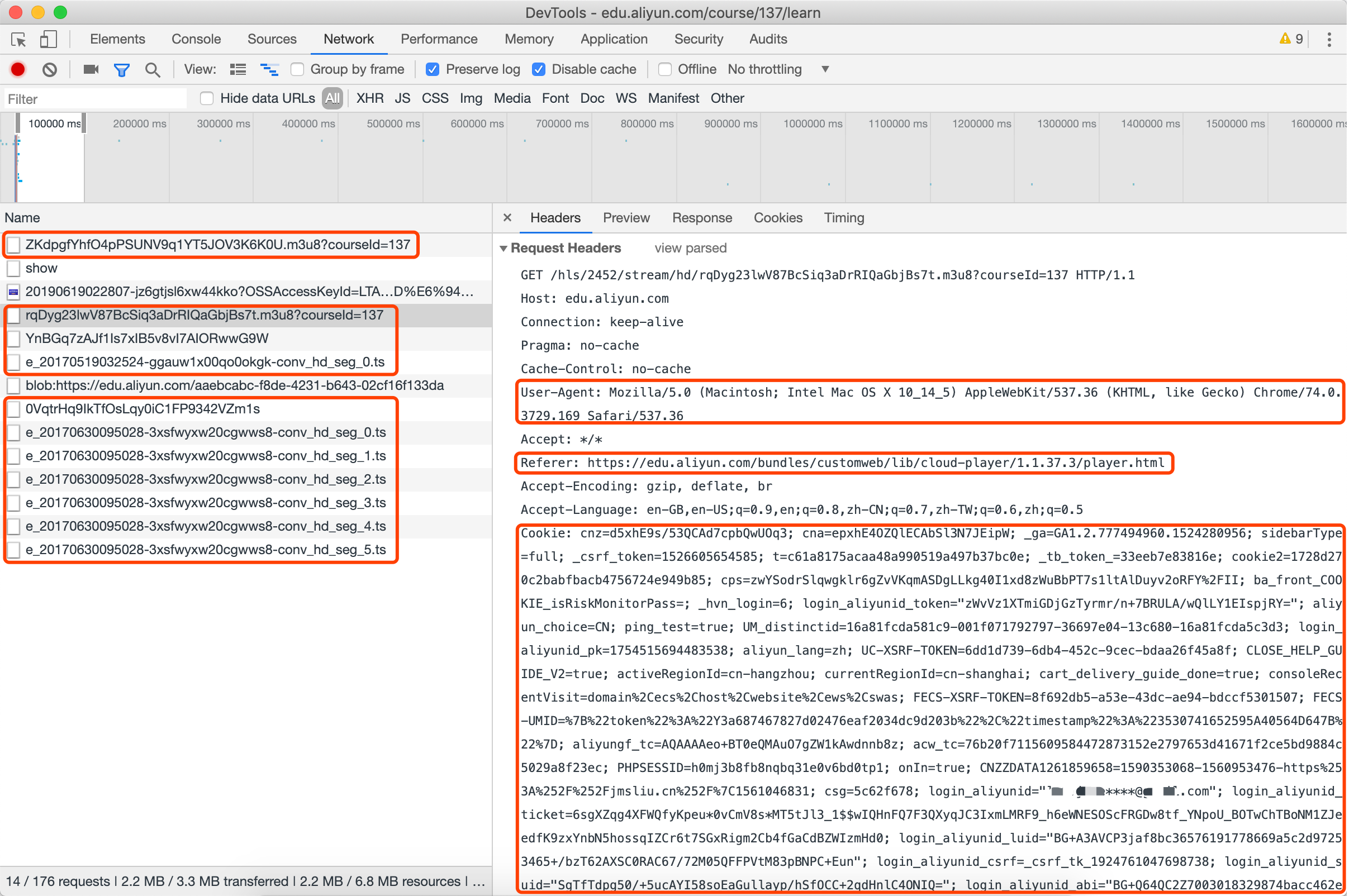The height and width of the screenshot is (896, 1349).
Task: Open the DevTools three-dot menu
Action: pyautogui.click(x=1329, y=40)
